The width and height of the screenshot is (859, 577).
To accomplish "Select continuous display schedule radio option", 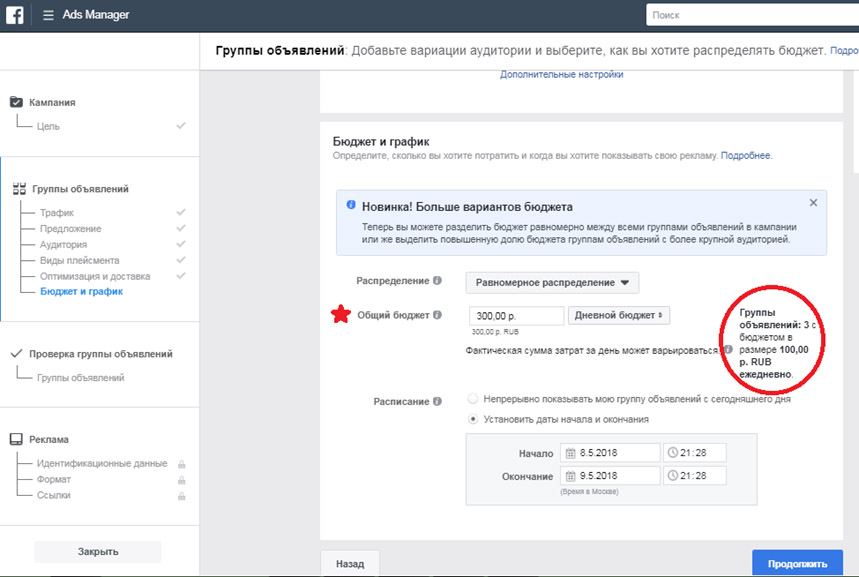I will coord(473,399).
